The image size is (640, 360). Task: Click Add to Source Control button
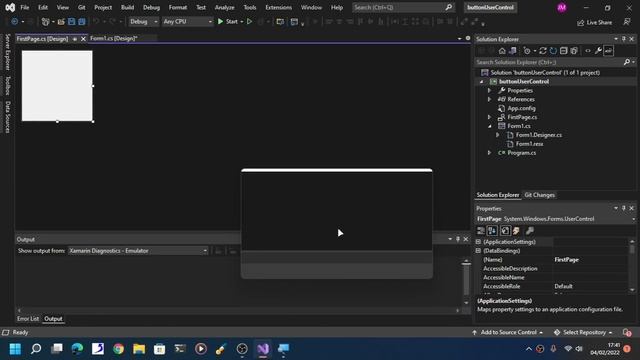click(508, 332)
